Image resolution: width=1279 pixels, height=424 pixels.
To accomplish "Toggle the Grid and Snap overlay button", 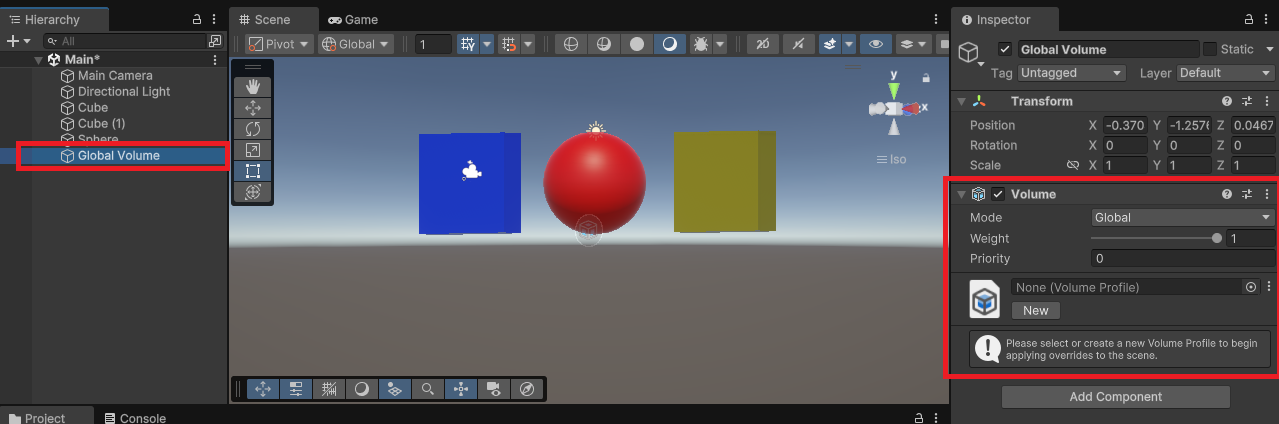I will (329, 389).
